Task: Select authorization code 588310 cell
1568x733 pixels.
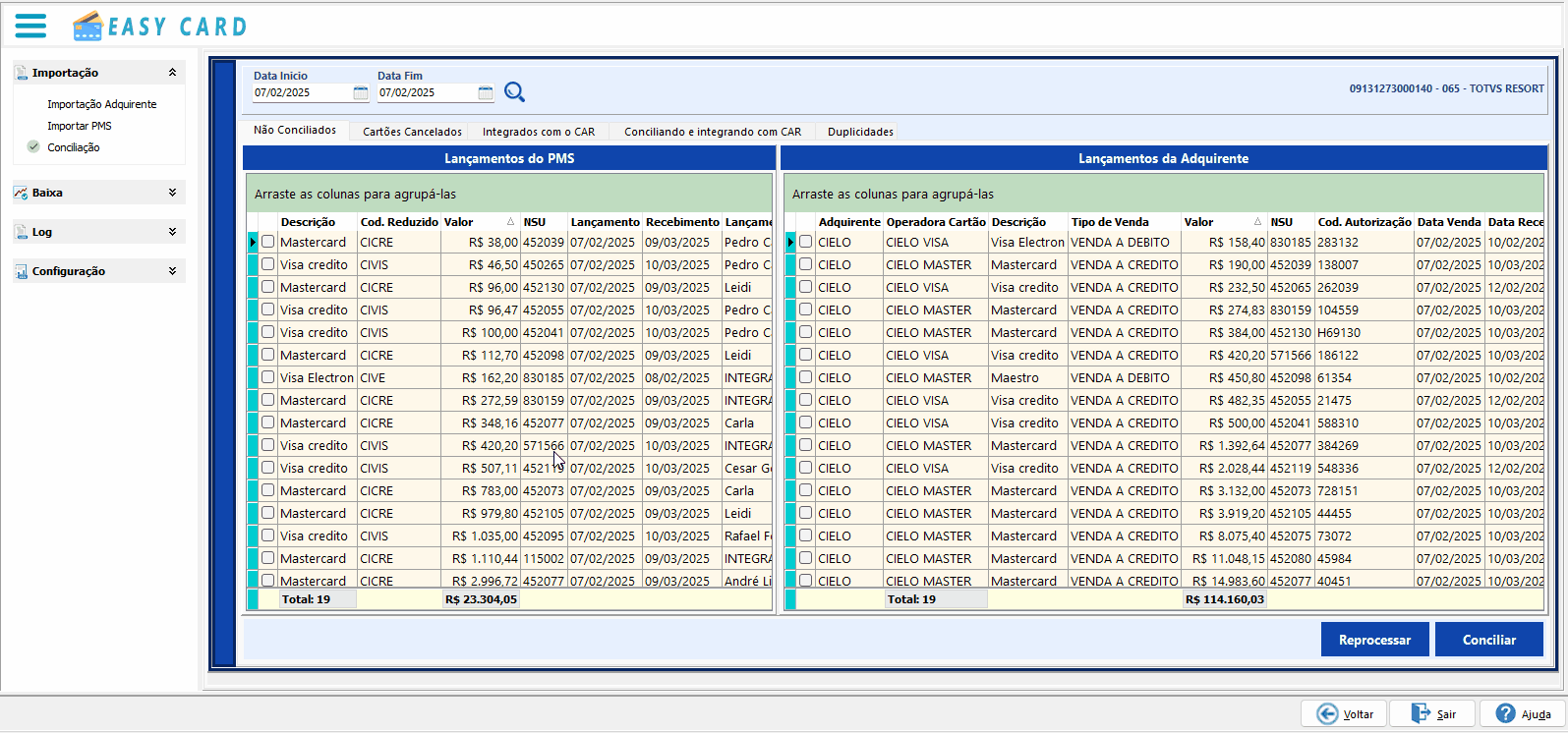Action: (x=1365, y=423)
